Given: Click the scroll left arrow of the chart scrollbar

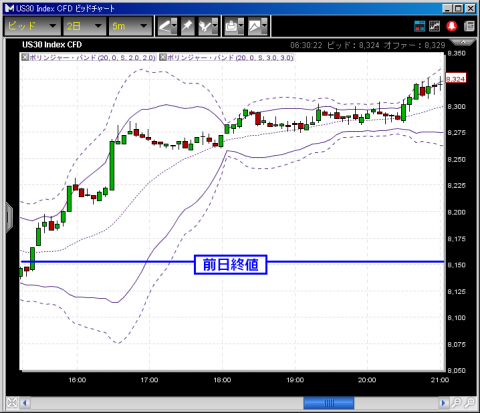Looking at the screenshot, I should coord(25,403).
